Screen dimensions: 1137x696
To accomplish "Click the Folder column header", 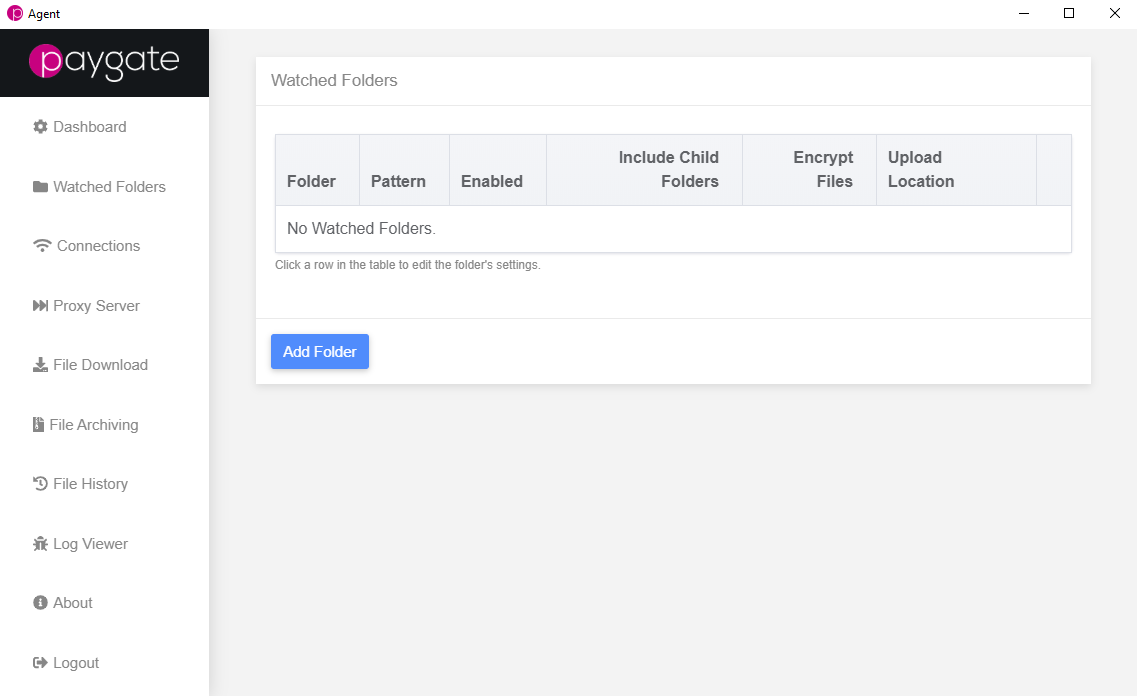I will (x=318, y=170).
